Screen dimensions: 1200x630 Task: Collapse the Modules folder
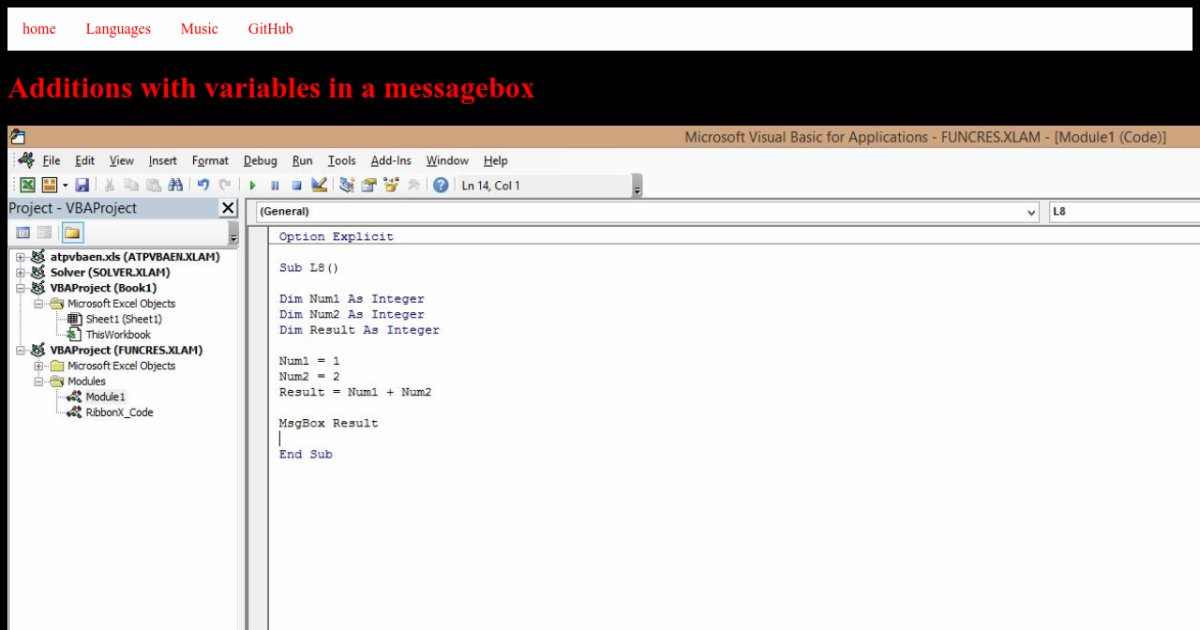pos(39,382)
